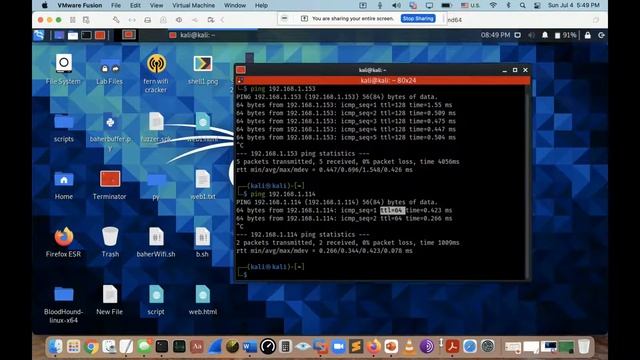The width and height of the screenshot is (640, 360).
Task: Open Firefox from the macOS dock
Action: tap(373, 347)
